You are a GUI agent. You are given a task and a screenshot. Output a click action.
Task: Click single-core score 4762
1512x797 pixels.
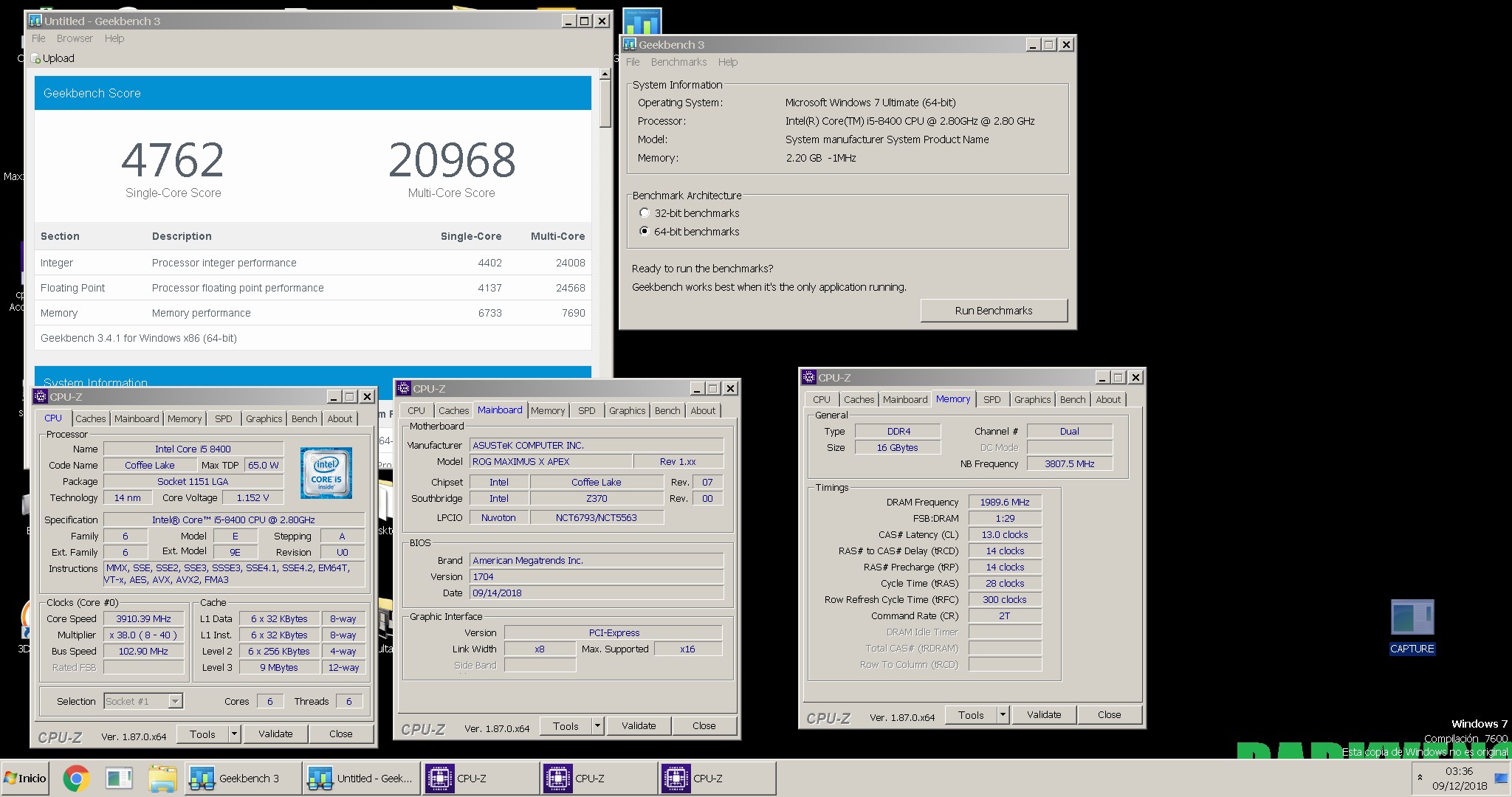(173, 159)
